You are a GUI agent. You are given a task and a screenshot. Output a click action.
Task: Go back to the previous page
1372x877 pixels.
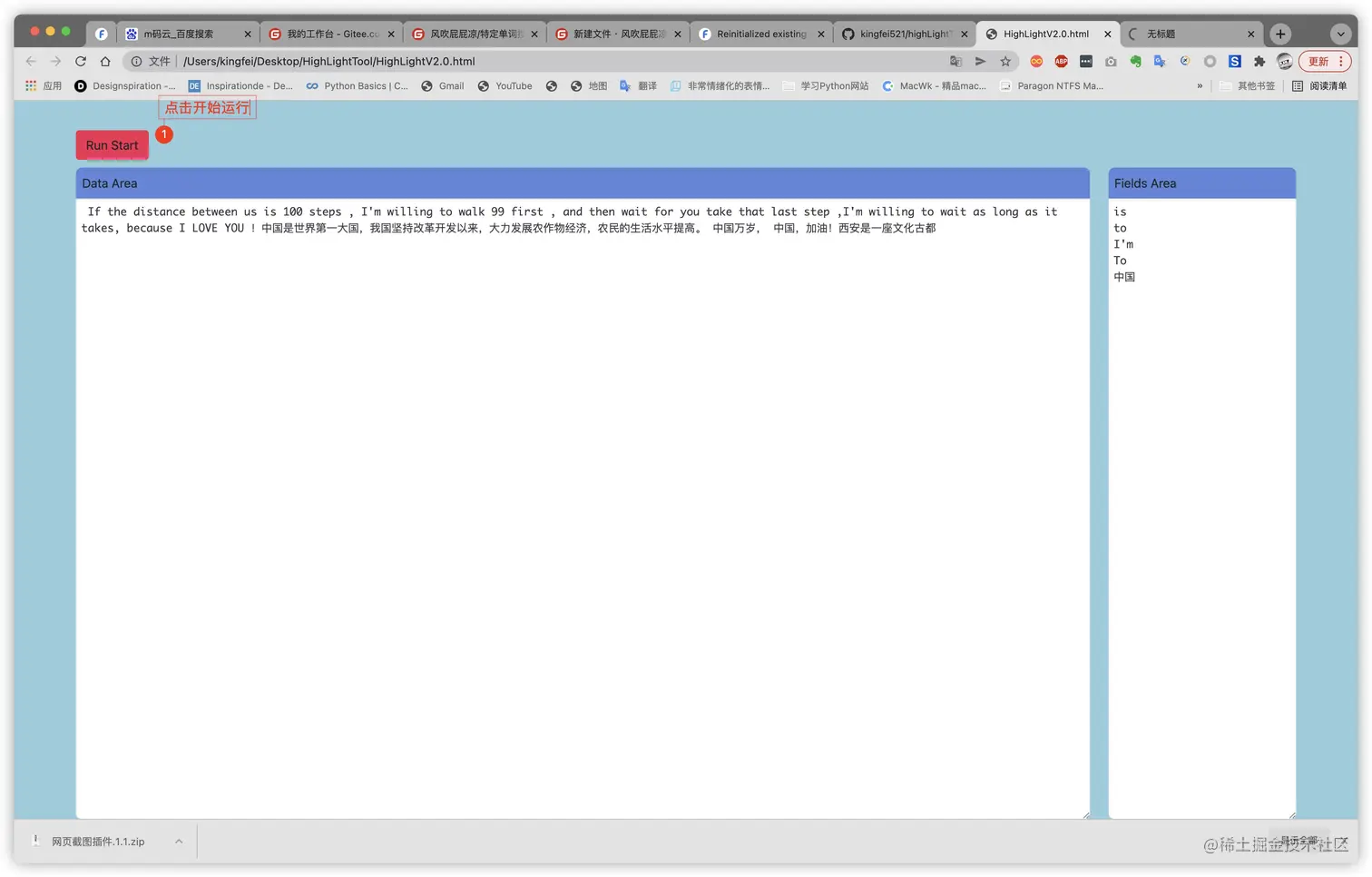tap(31, 61)
